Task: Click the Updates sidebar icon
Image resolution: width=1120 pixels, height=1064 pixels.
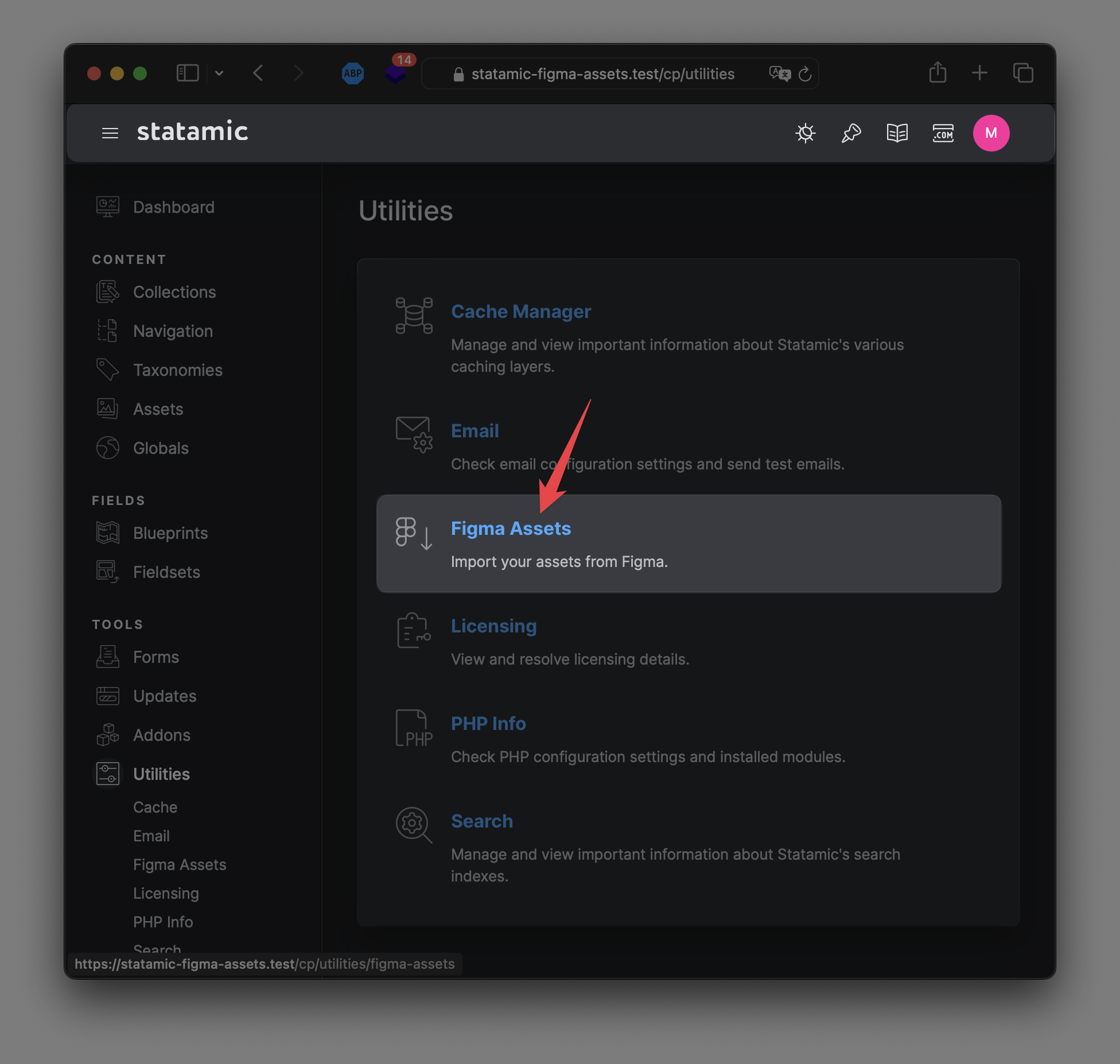Action: (x=108, y=696)
